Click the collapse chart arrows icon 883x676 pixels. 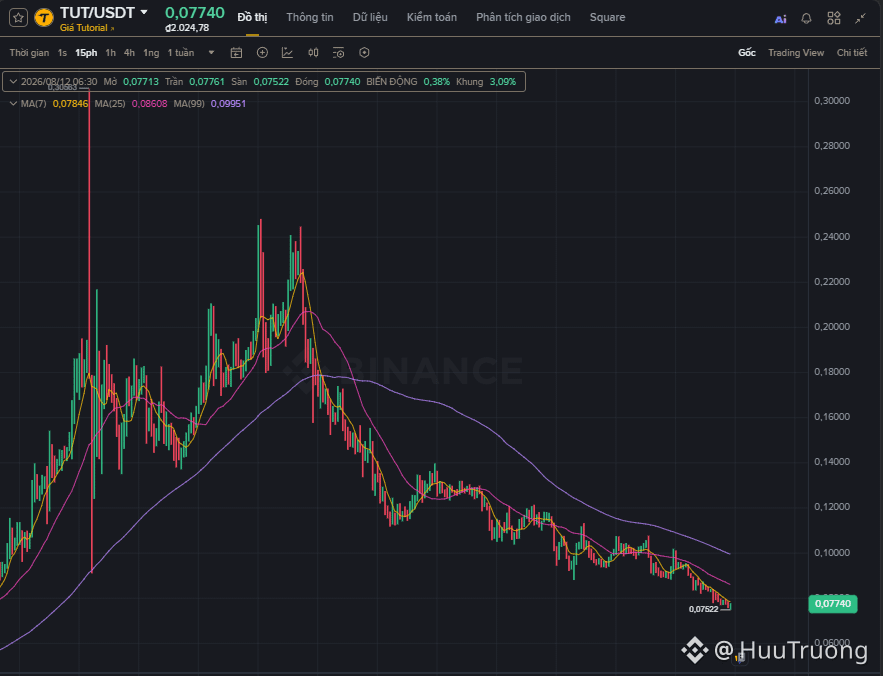click(860, 19)
